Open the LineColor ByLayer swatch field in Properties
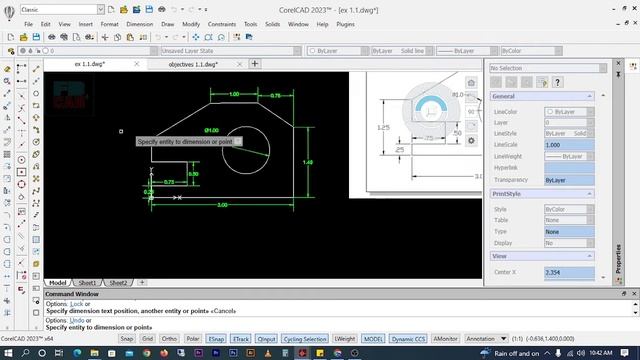The image size is (640, 360). [569, 112]
